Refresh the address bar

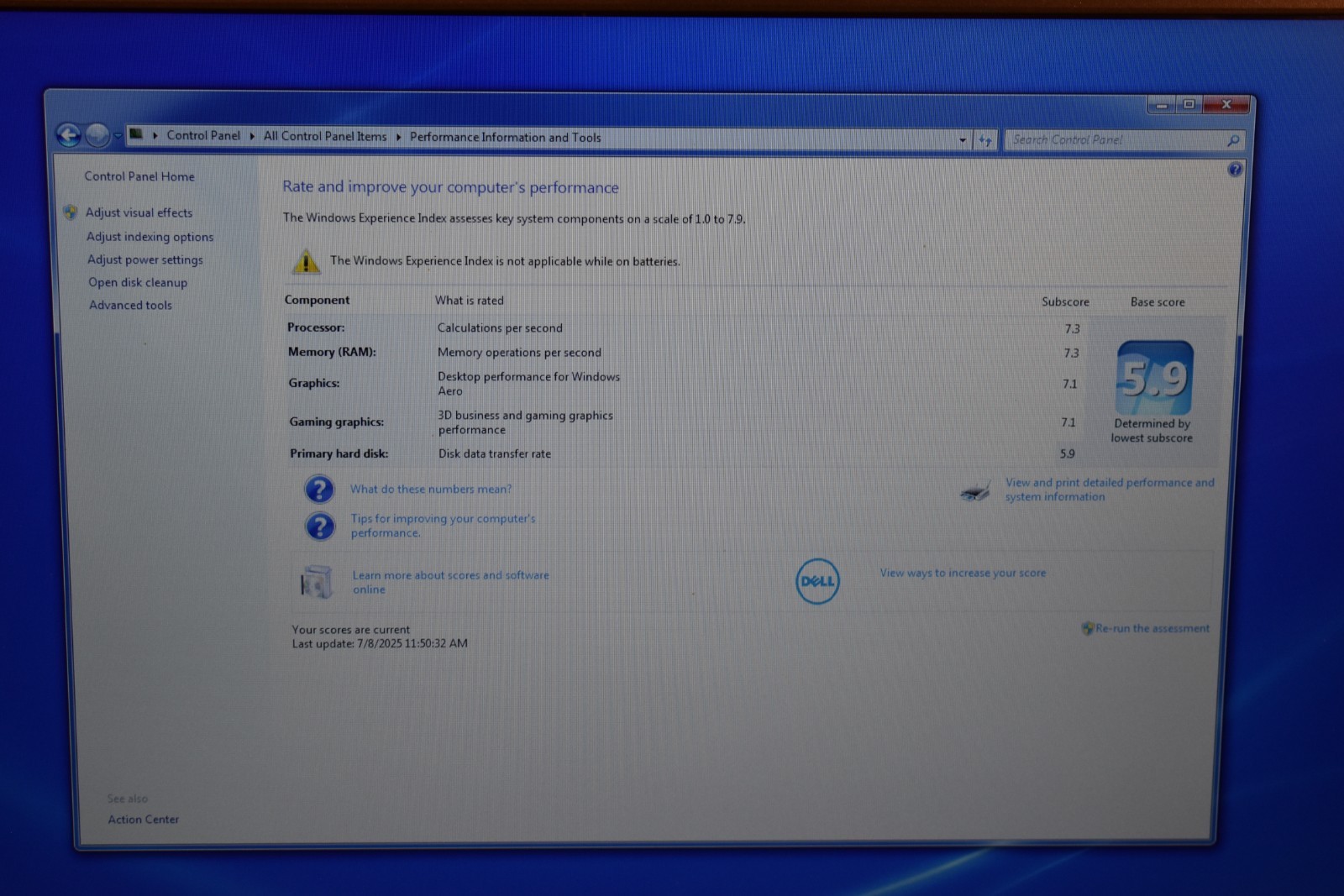[x=985, y=140]
